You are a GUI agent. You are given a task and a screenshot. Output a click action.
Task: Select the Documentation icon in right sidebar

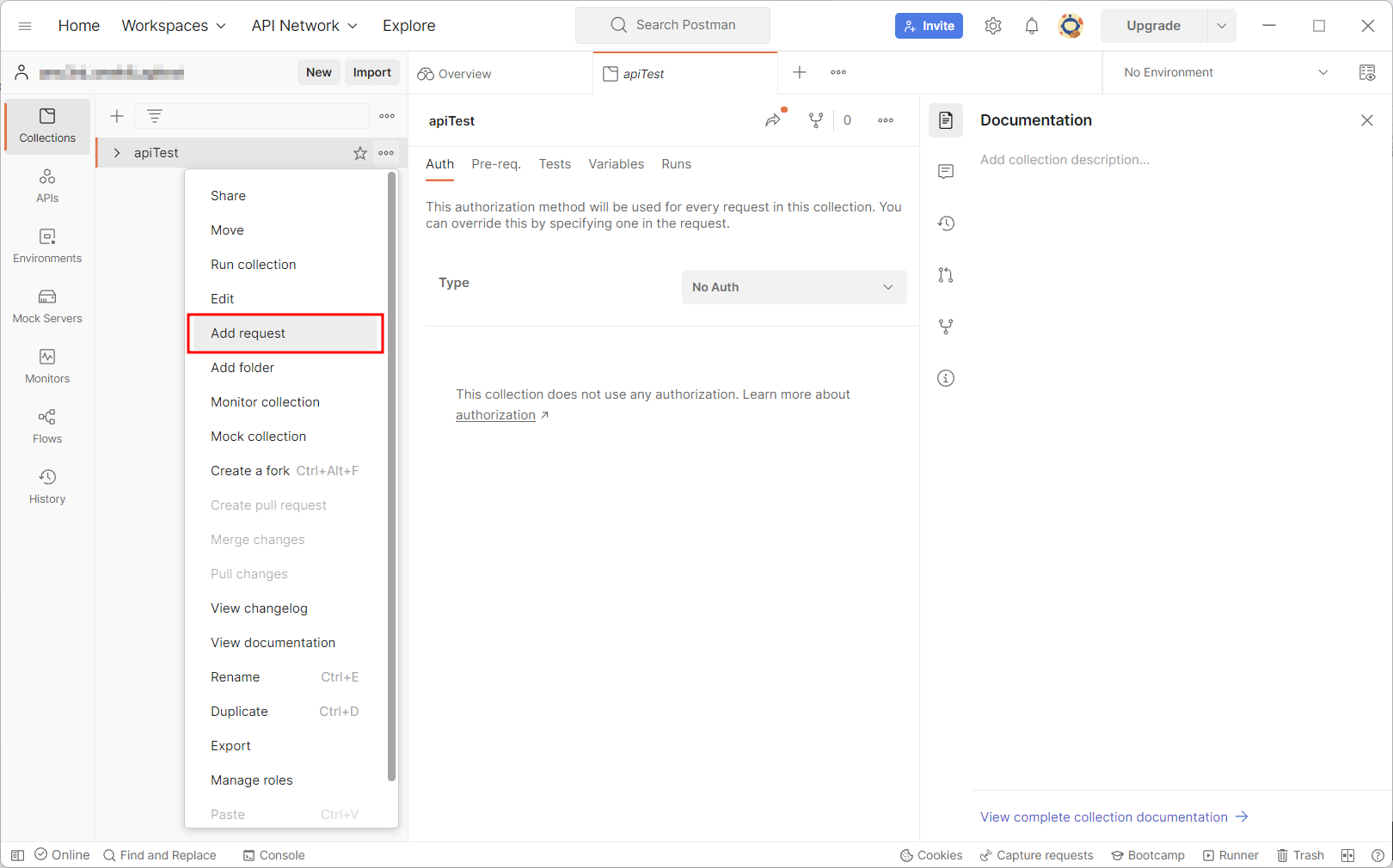pyautogui.click(x=946, y=120)
